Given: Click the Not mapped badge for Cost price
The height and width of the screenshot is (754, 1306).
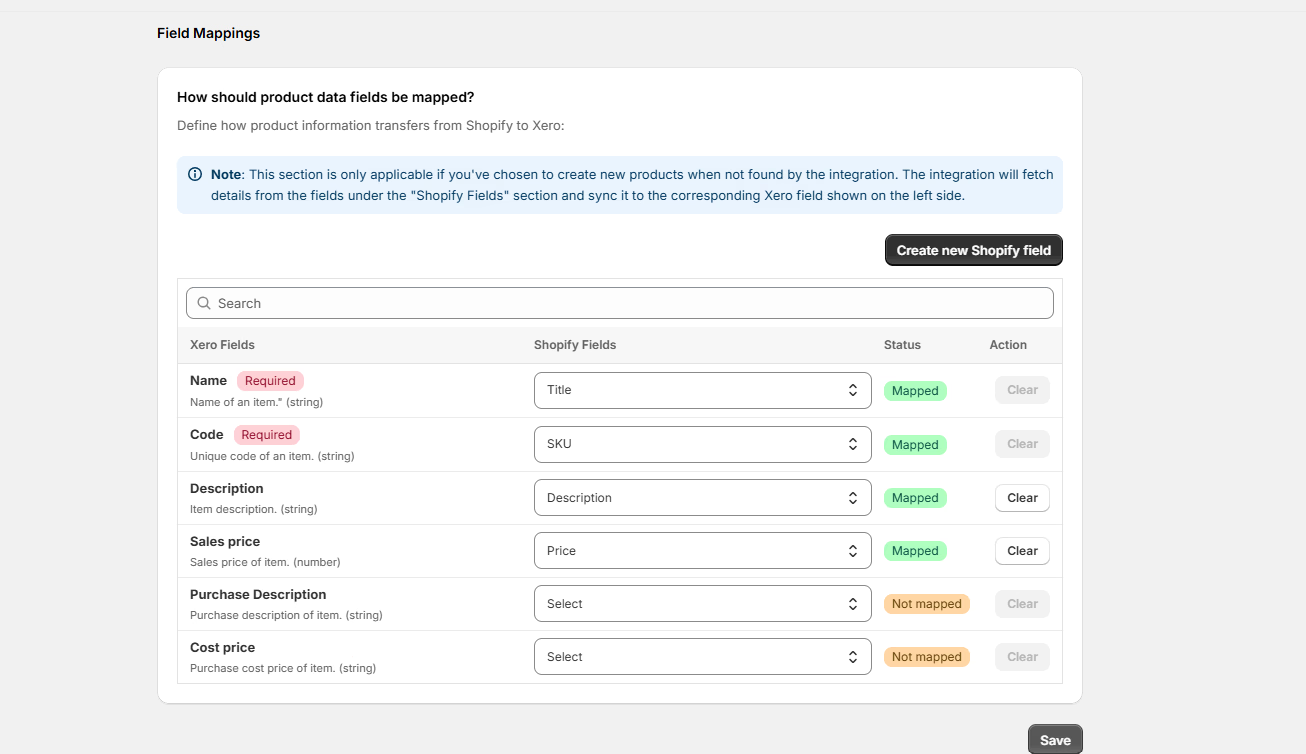Looking at the screenshot, I should 926,657.
